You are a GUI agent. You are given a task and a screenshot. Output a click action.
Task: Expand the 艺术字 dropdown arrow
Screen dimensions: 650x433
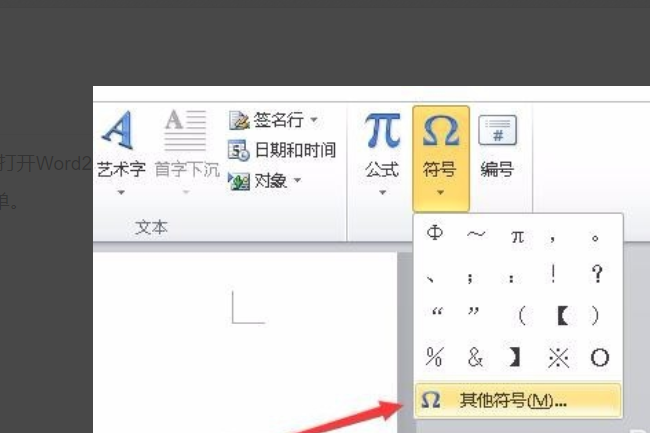(121, 192)
